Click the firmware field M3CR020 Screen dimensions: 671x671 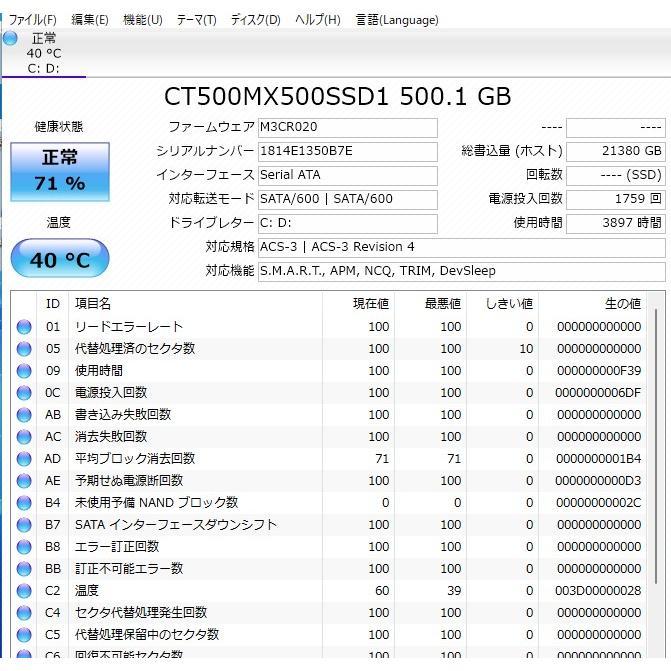click(347, 128)
